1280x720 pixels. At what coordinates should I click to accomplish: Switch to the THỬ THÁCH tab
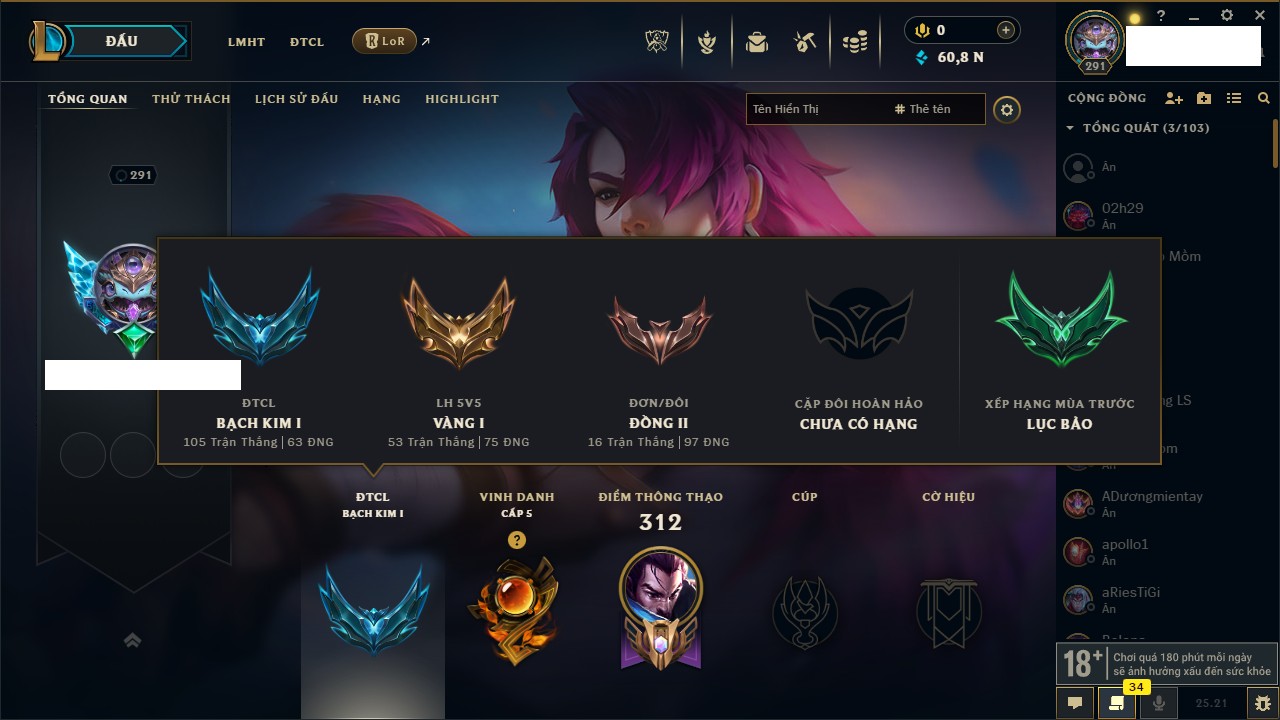click(x=191, y=99)
